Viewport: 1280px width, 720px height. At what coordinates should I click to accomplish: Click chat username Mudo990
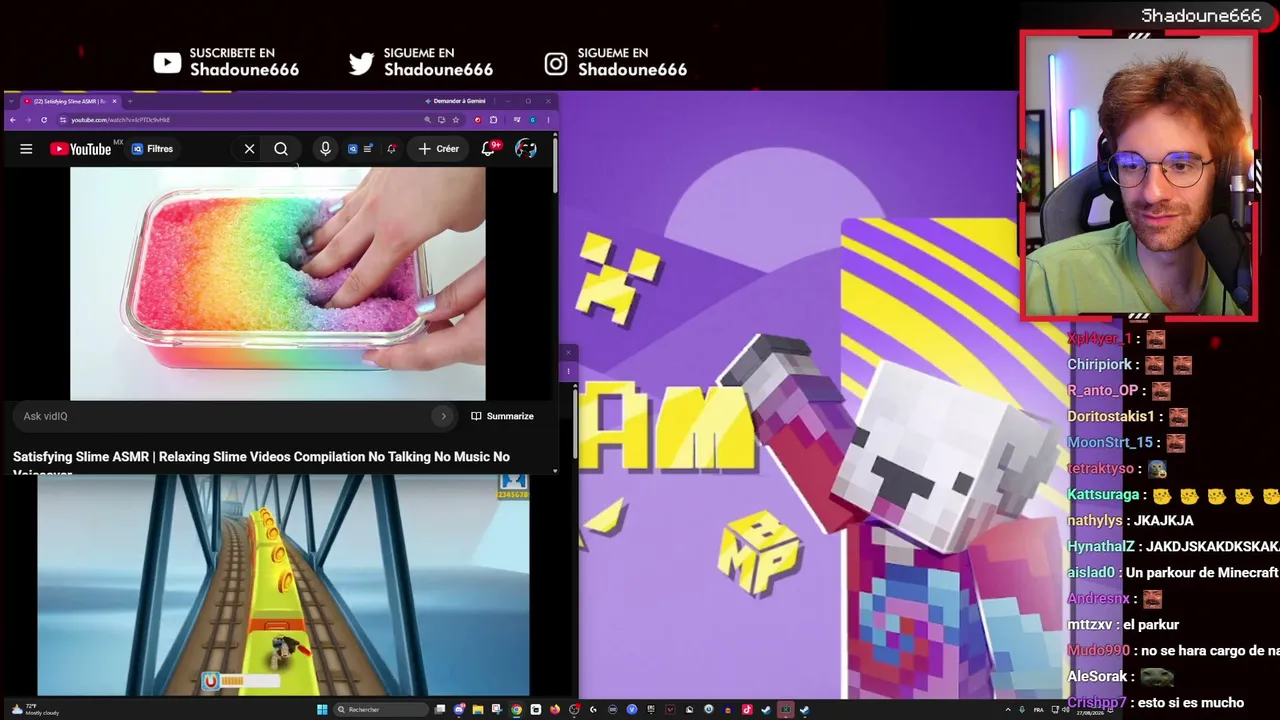click(x=1098, y=651)
